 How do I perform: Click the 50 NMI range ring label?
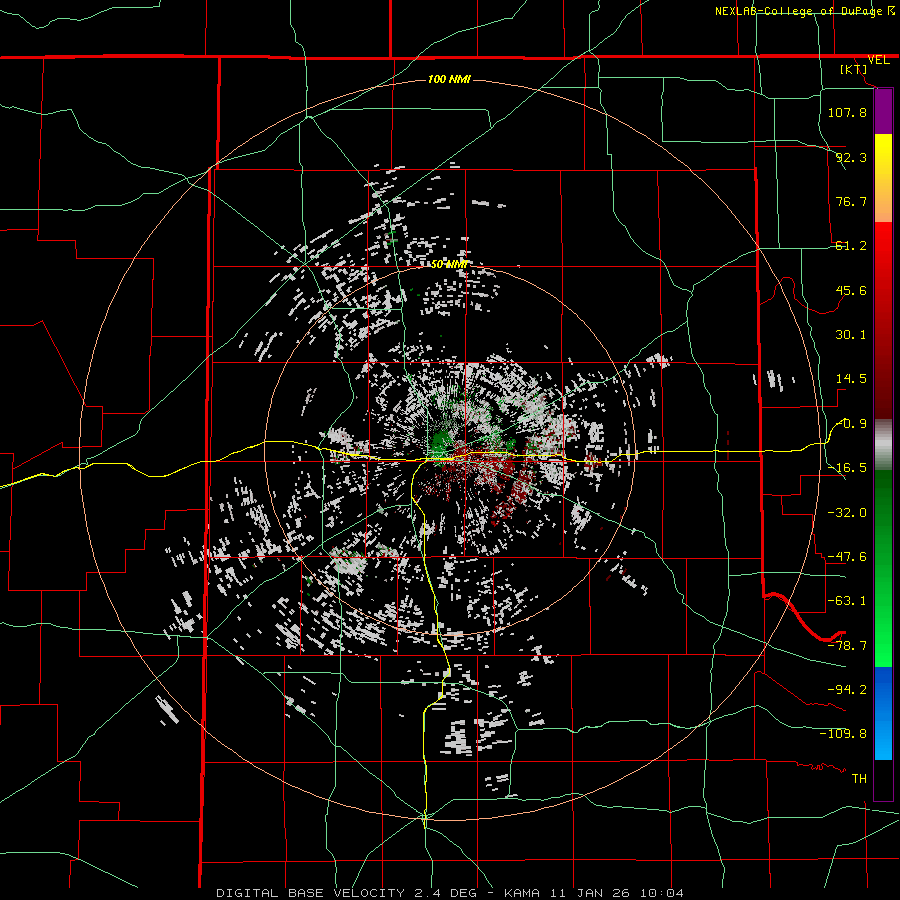pos(449,264)
